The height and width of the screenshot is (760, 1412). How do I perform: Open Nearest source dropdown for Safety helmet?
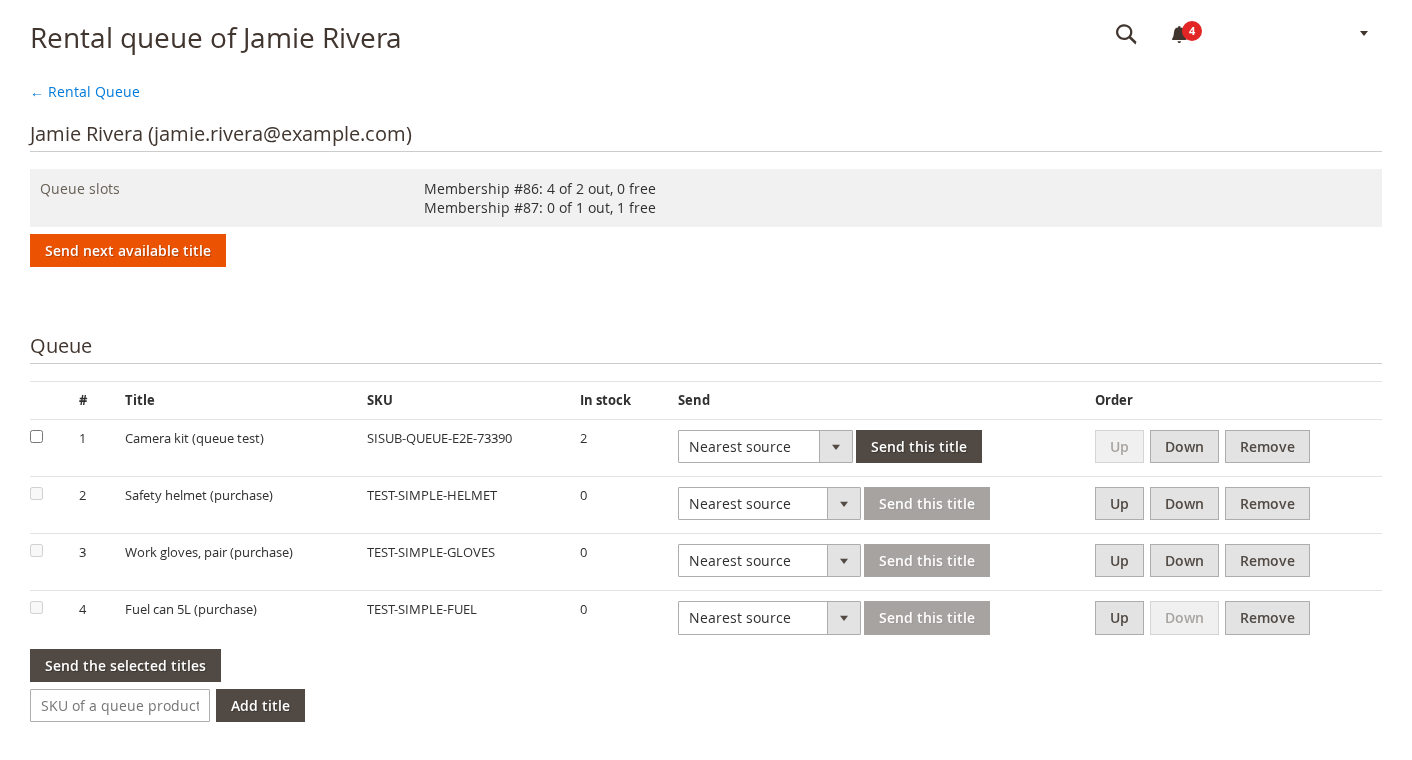point(769,504)
